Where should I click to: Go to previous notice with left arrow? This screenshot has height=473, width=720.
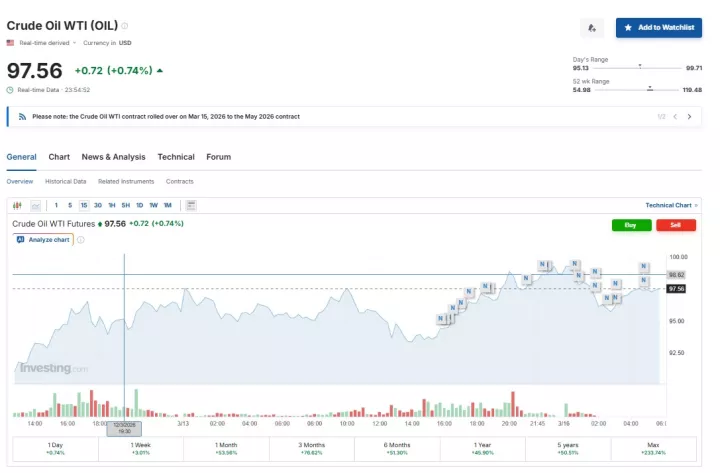coord(675,117)
